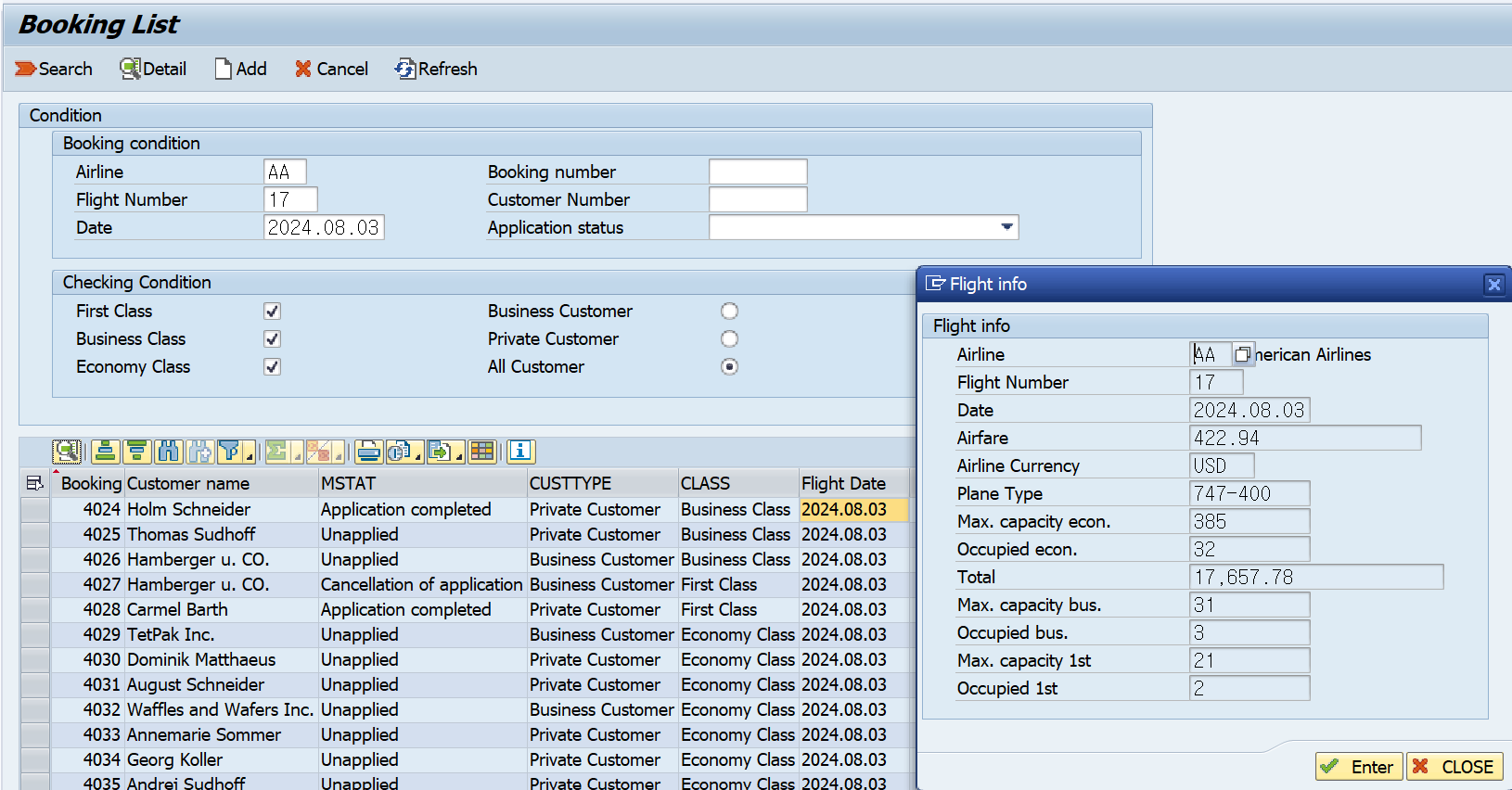Image resolution: width=1512 pixels, height=790 pixels.
Task: Click 'Cancellation of application' status cell
Action: coord(422,584)
